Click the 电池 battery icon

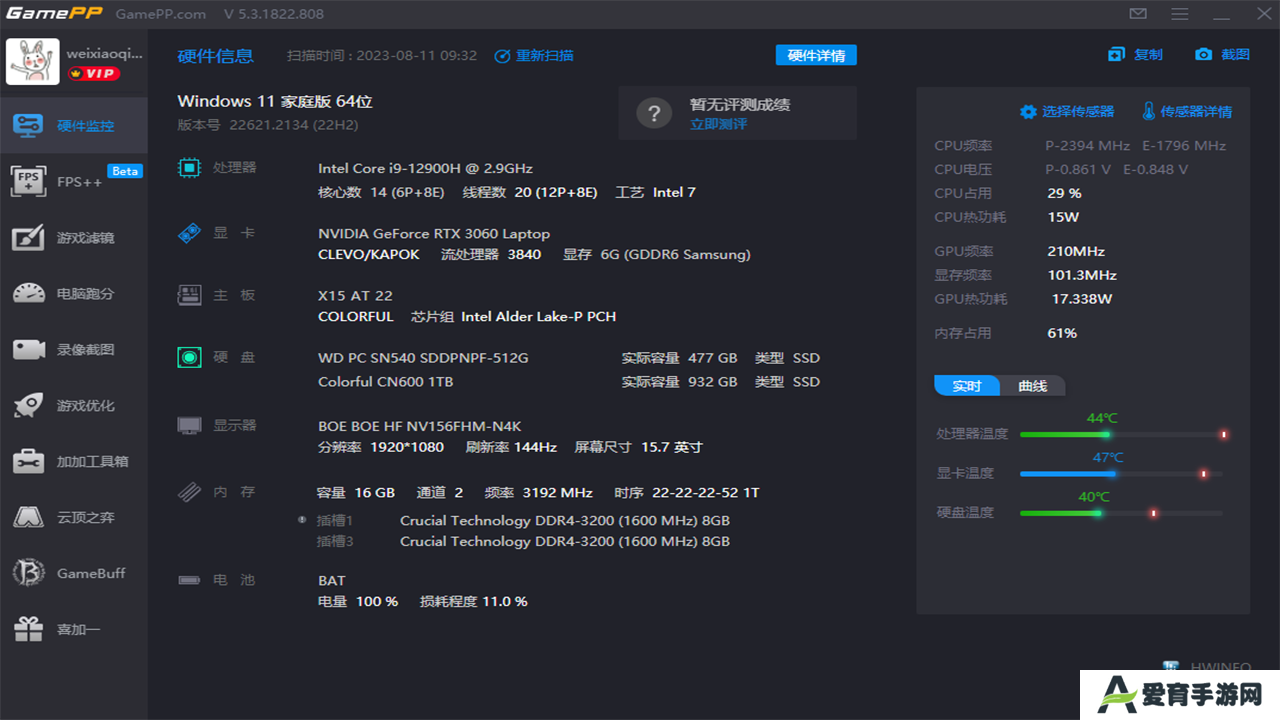pos(189,580)
